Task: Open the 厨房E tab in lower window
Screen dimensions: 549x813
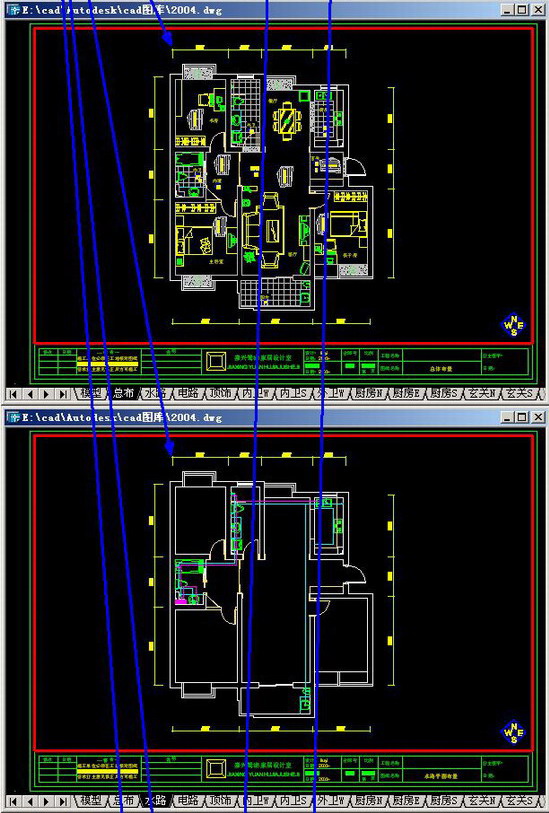Action: coord(407,801)
